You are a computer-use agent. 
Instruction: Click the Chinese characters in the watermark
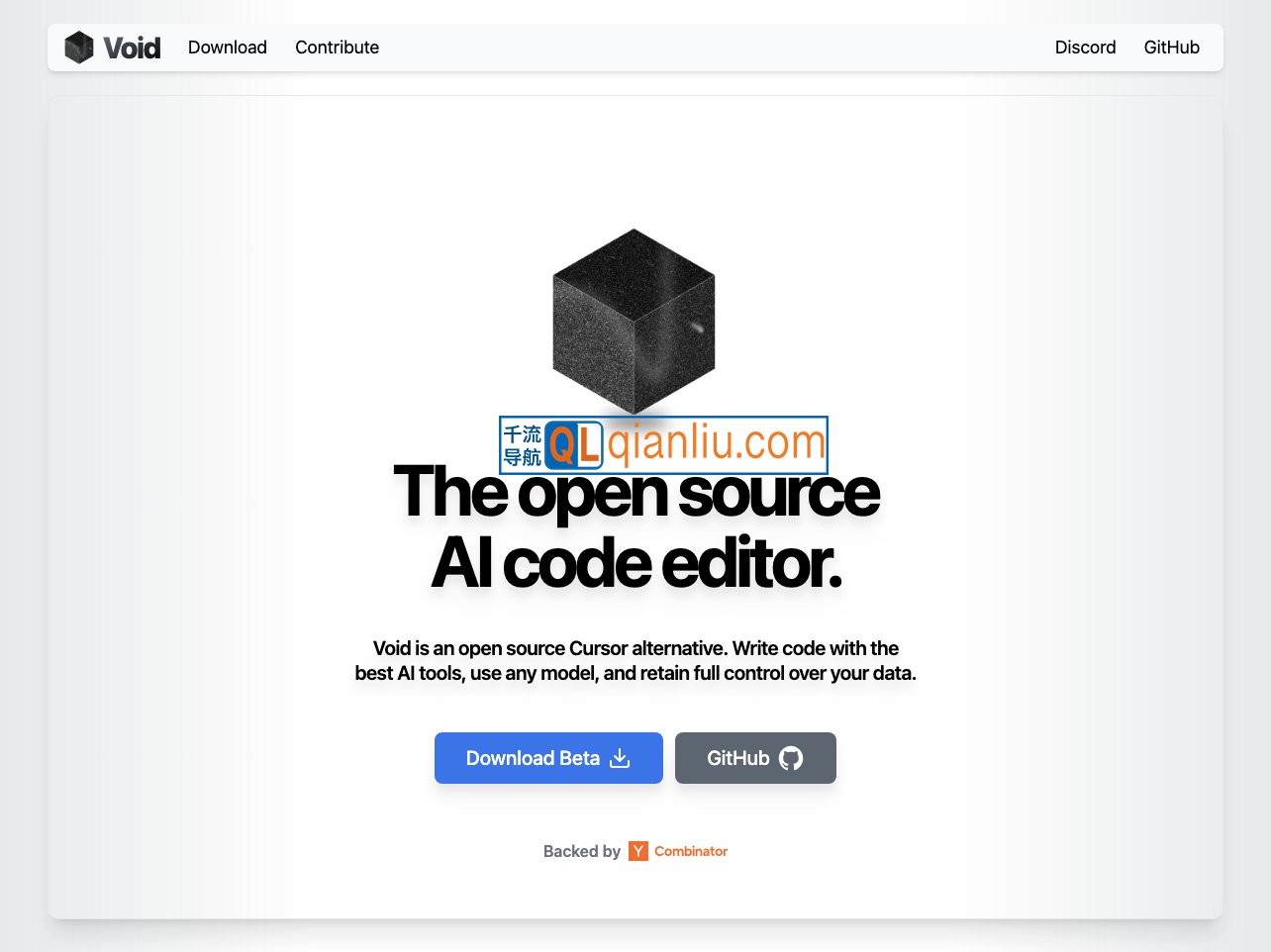[x=522, y=445]
